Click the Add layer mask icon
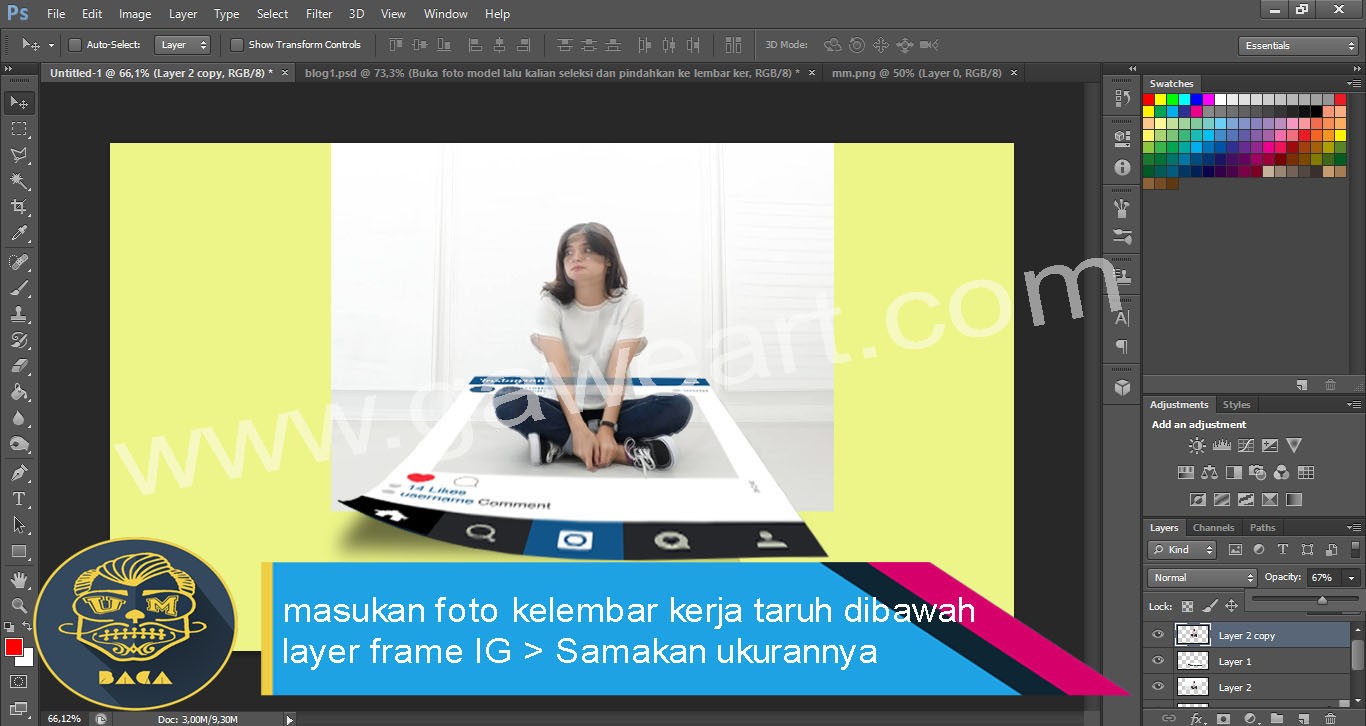The image size is (1366, 726). click(1222, 718)
